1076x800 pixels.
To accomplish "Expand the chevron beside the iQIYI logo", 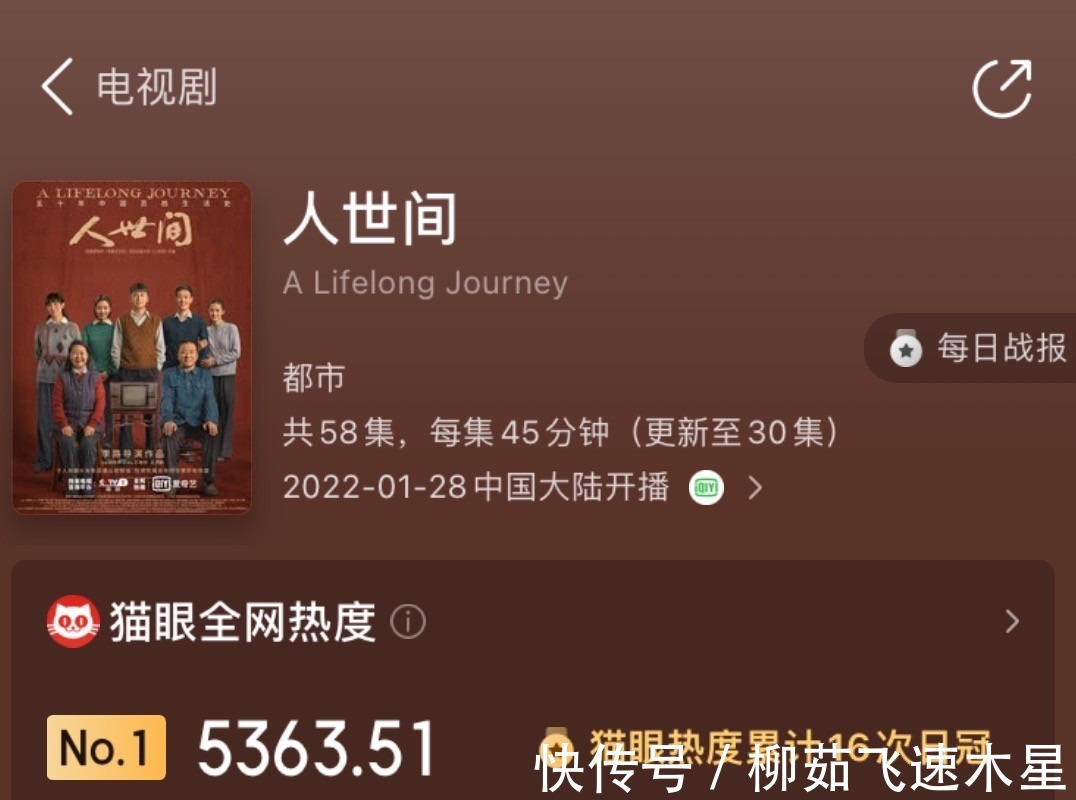I will (756, 488).
